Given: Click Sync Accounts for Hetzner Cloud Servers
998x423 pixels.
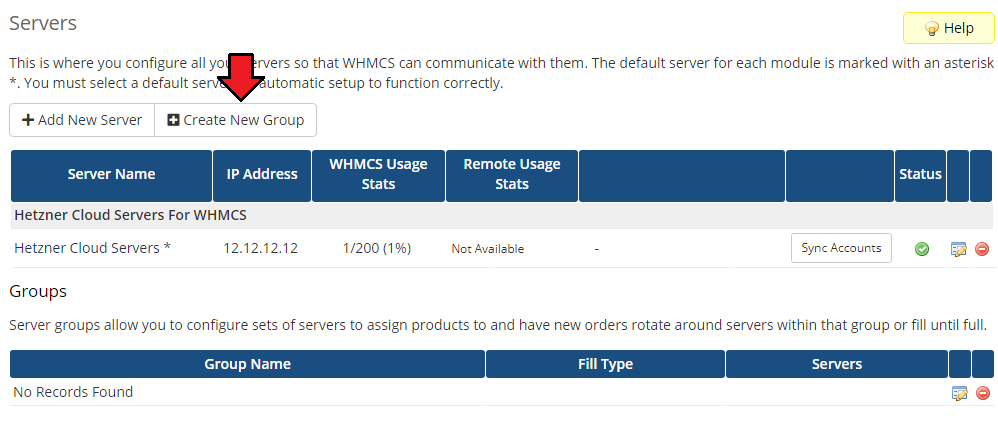Looking at the screenshot, I should 841,248.
